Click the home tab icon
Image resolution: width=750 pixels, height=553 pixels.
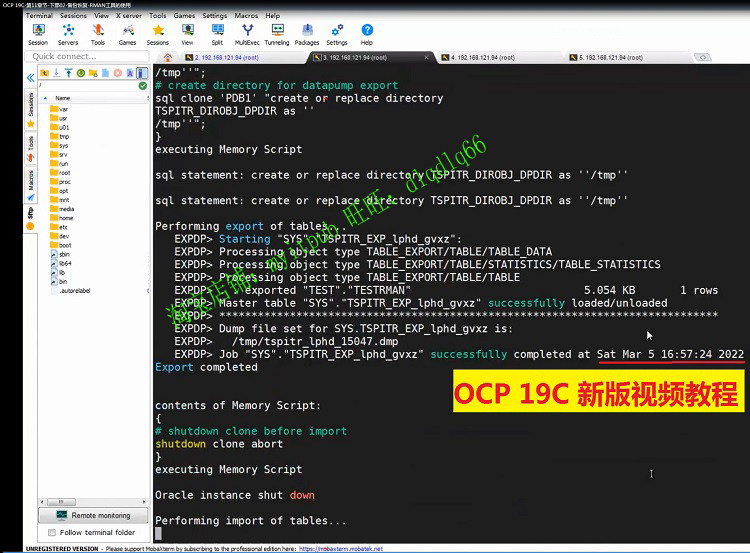point(167,57)
